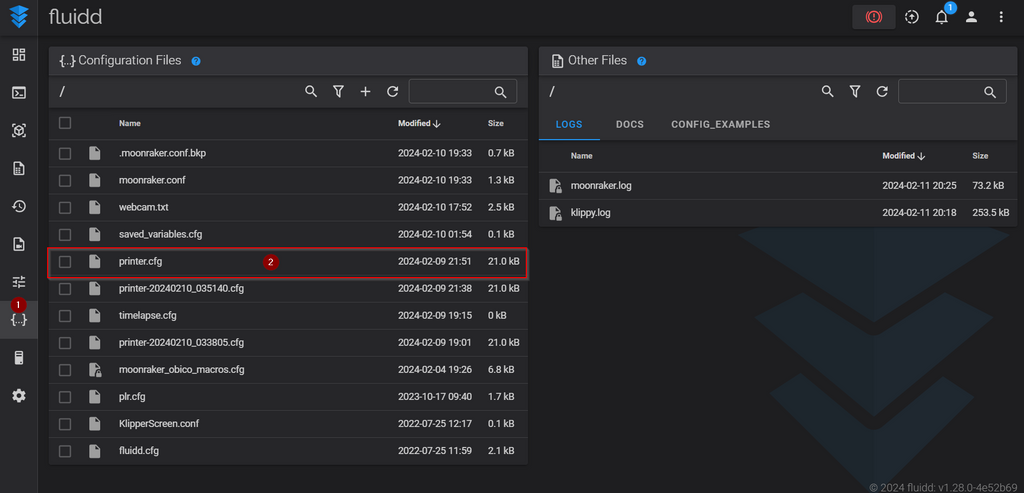1024x493 pixels.
Task: Open the History page in sidebar
Action: tap(19, 206)
